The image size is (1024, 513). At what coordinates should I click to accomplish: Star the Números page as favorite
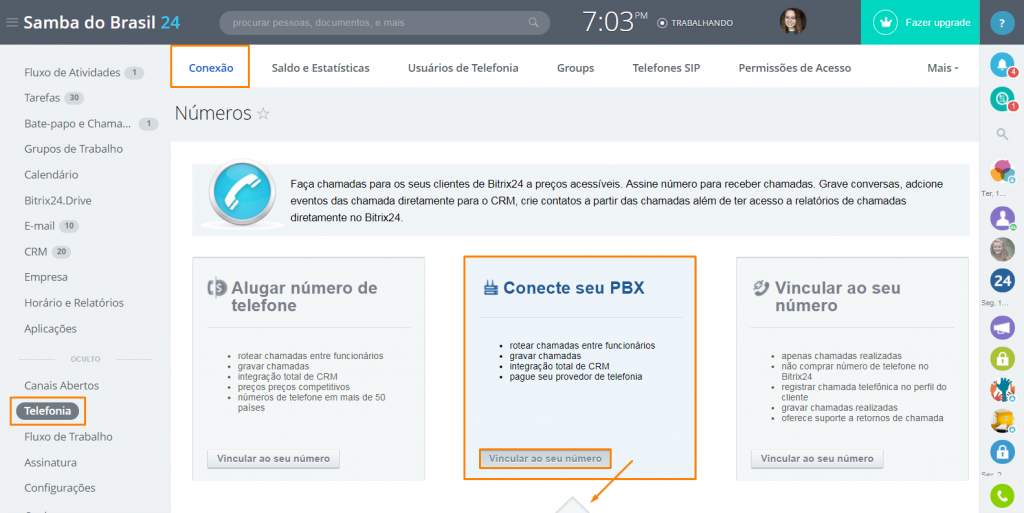(x=263, y=114)
